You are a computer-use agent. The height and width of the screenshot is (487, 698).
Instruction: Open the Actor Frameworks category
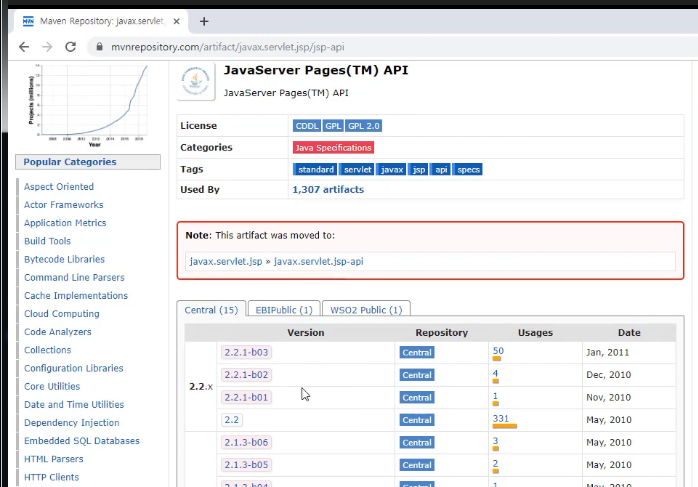pos(64,205)
